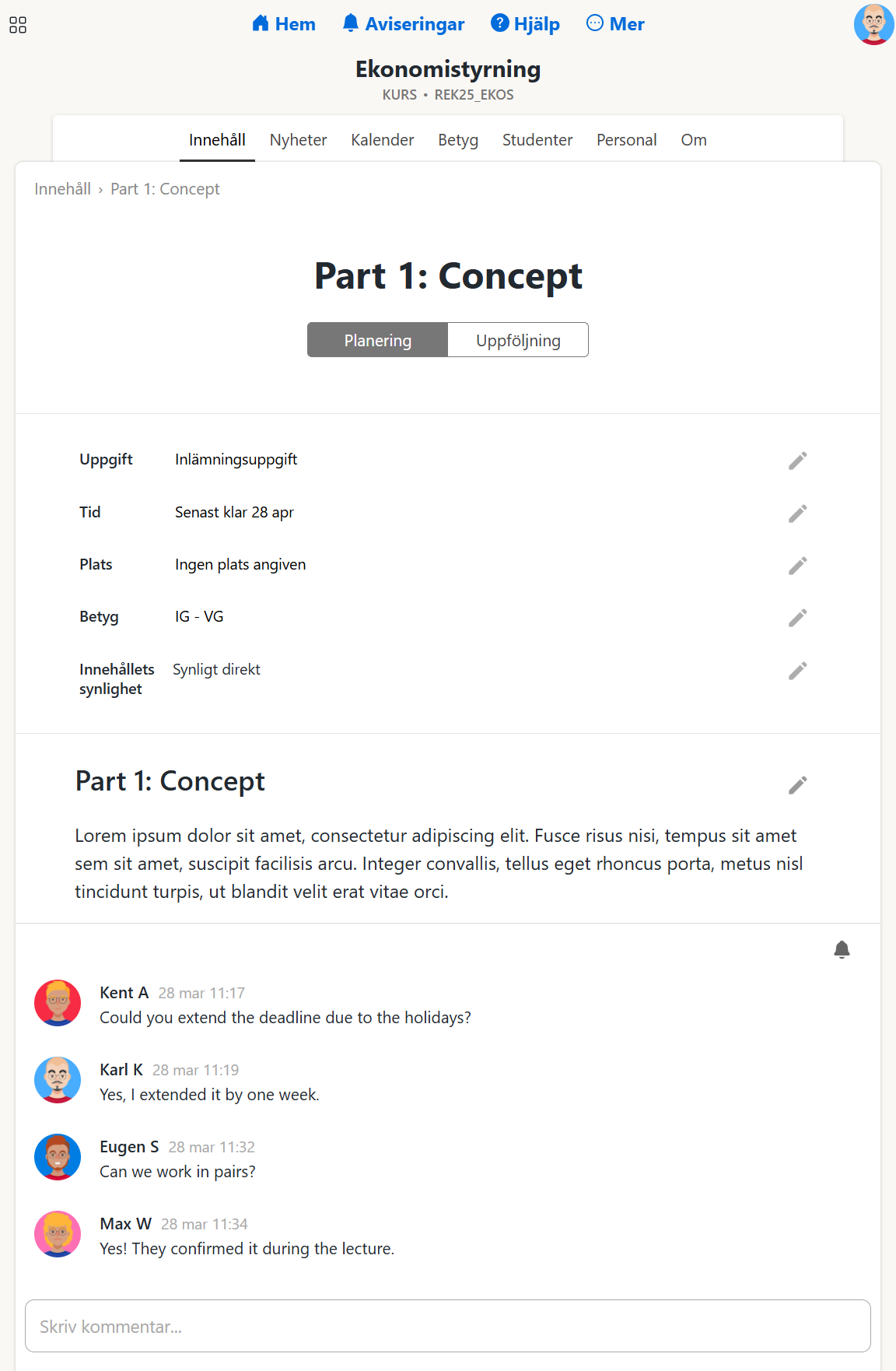The width and height of the screenshot is (896, 1371).
Task: Click Kent A's comment avatar
Action: (x=58, y=1003)
